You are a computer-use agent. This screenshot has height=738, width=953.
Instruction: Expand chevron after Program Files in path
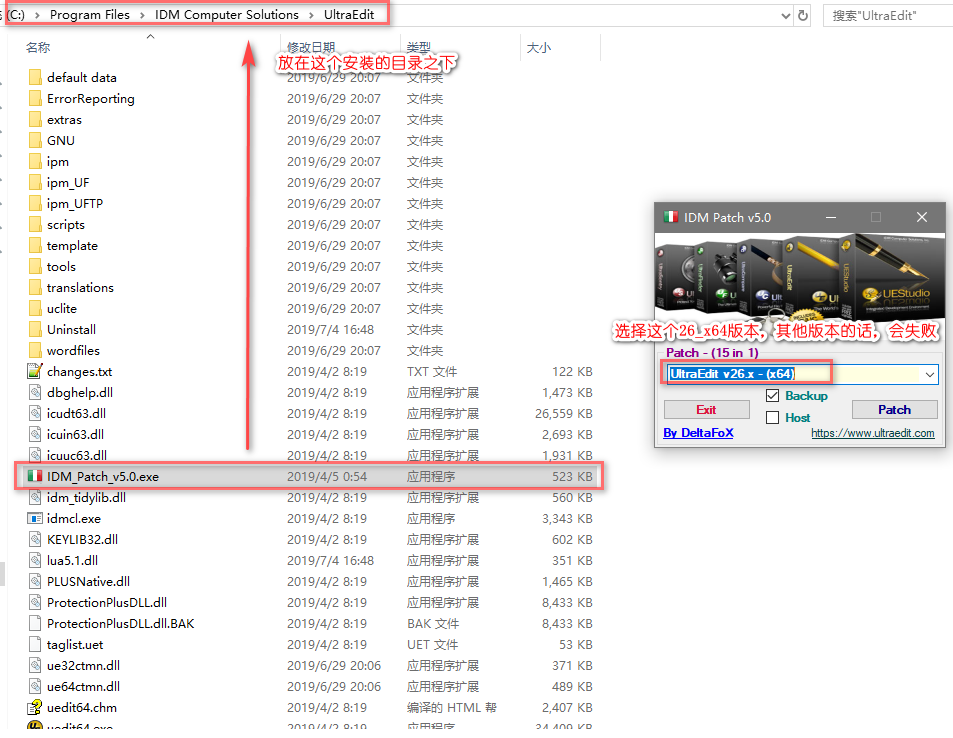click(142, 15)
